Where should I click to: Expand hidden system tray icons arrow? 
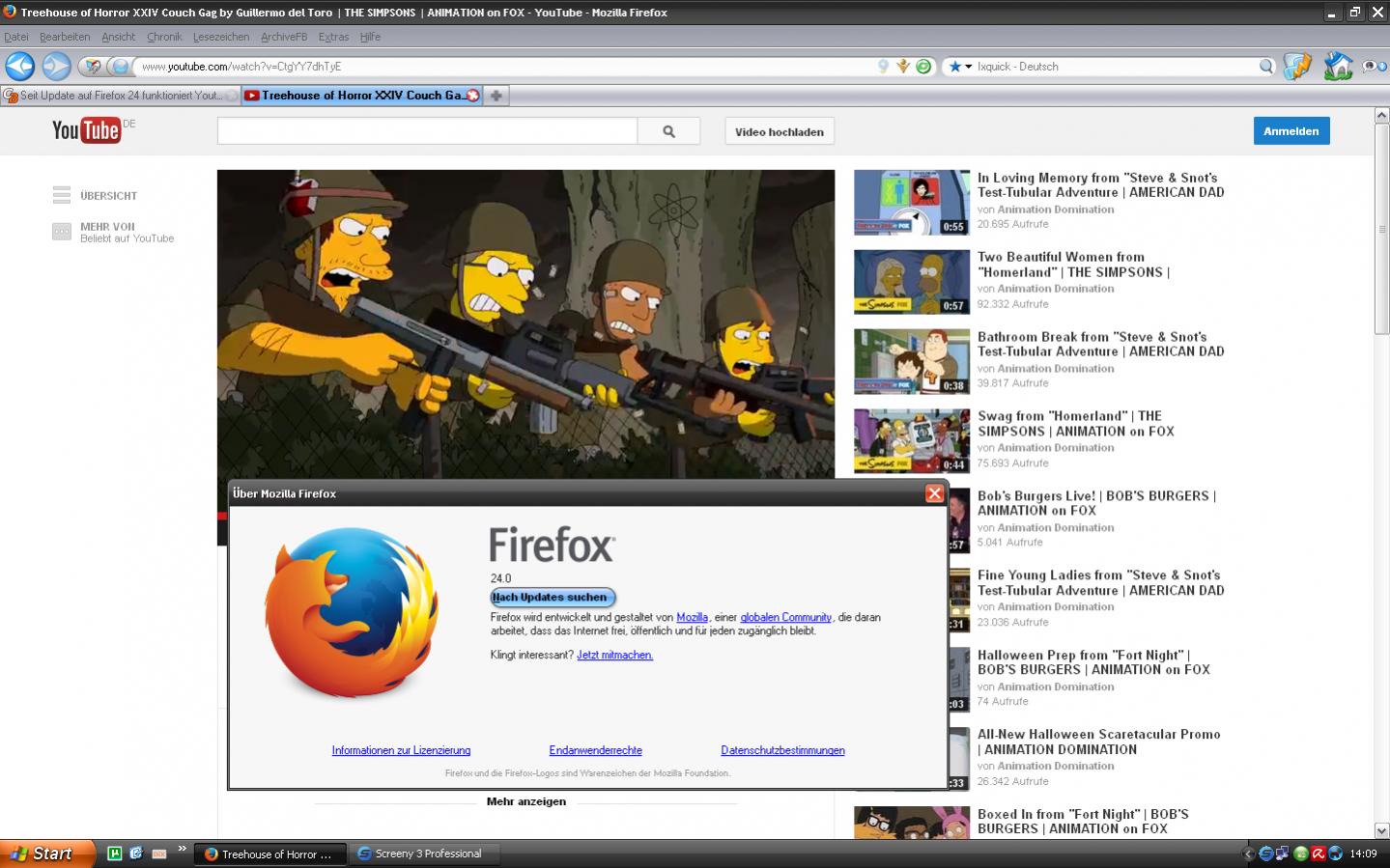tap(1247, 854)
